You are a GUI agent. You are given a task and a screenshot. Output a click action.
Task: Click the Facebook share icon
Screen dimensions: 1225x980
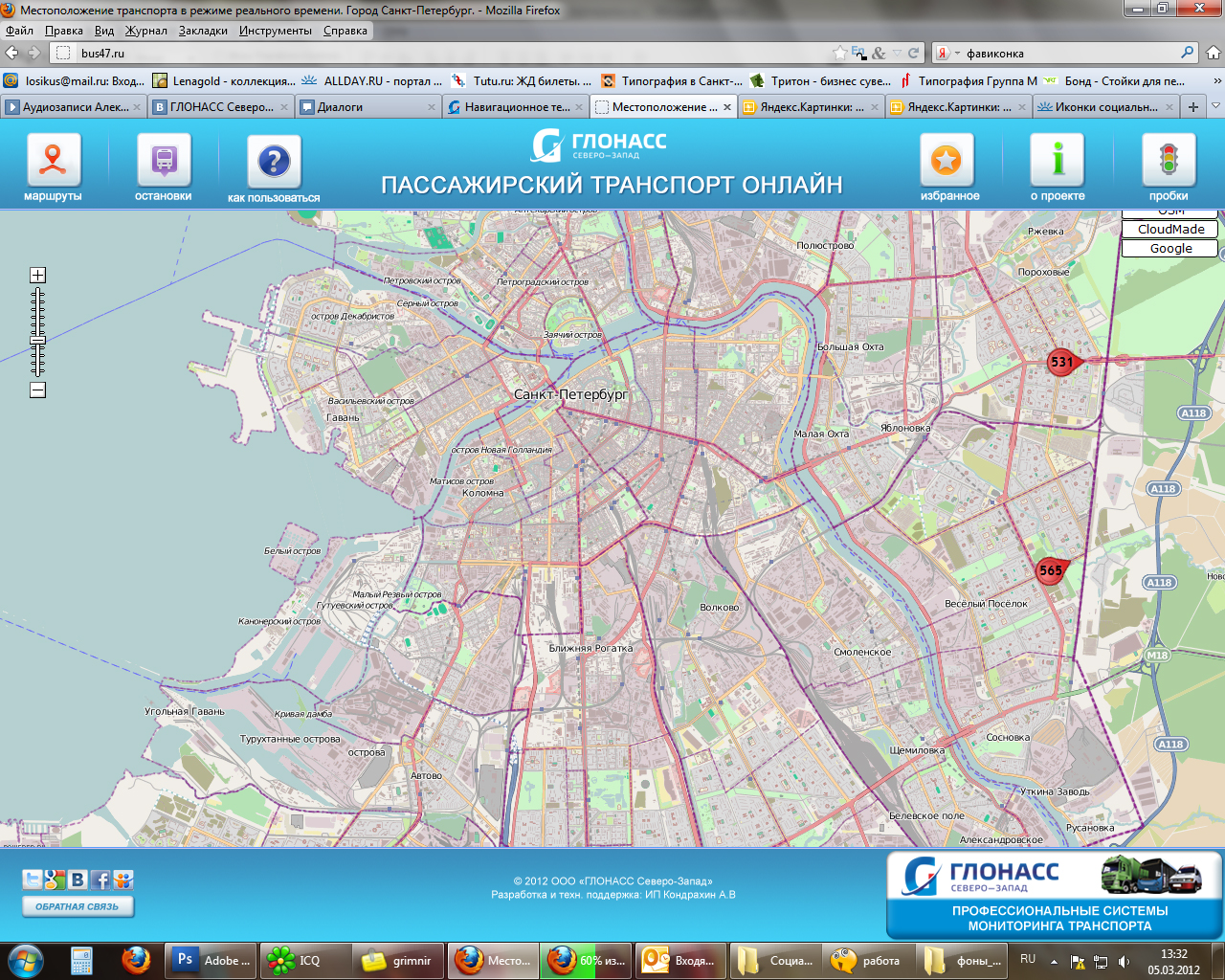100,880
